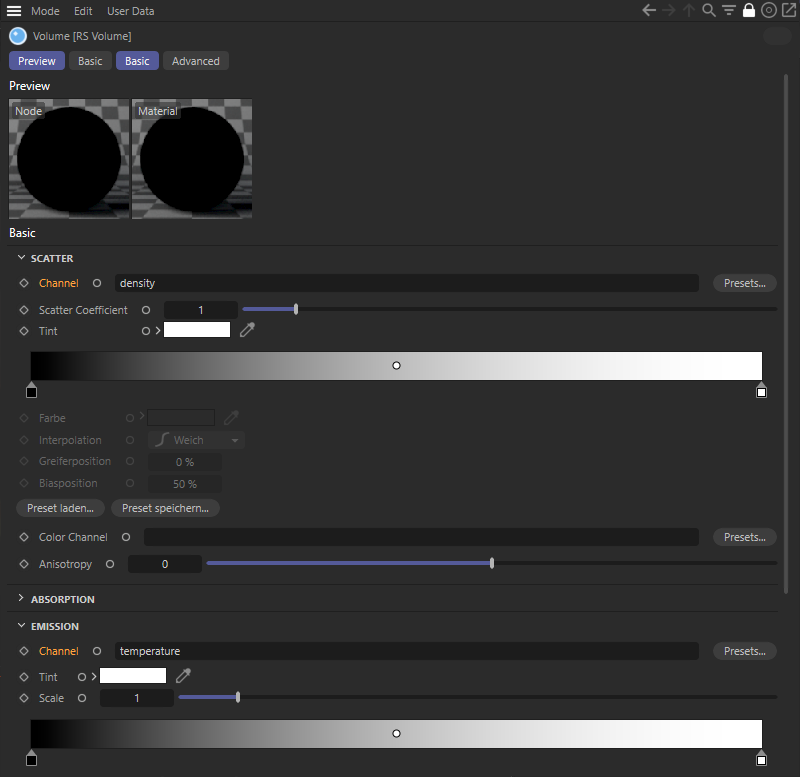Switch to the Advanced tab
The height and width of the screenshot is (777, 800).
[195, 61]
